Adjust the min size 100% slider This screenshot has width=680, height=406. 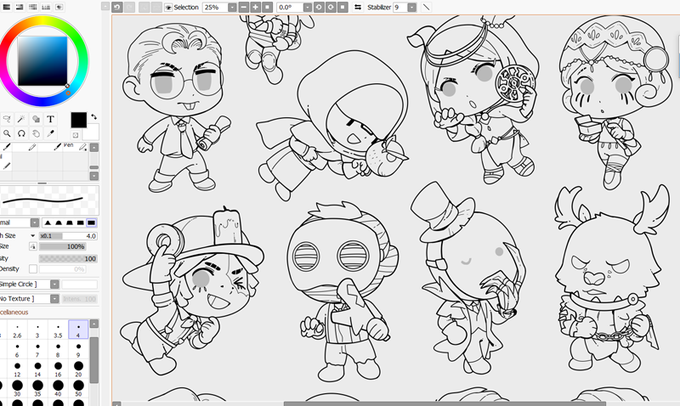coord(62,247)
